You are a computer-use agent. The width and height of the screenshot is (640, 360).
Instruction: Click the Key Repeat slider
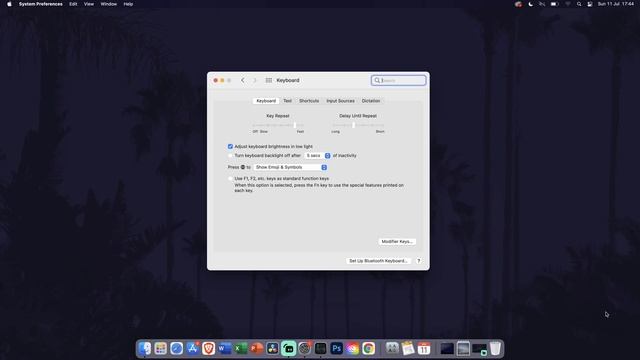[x=278, y=125]
